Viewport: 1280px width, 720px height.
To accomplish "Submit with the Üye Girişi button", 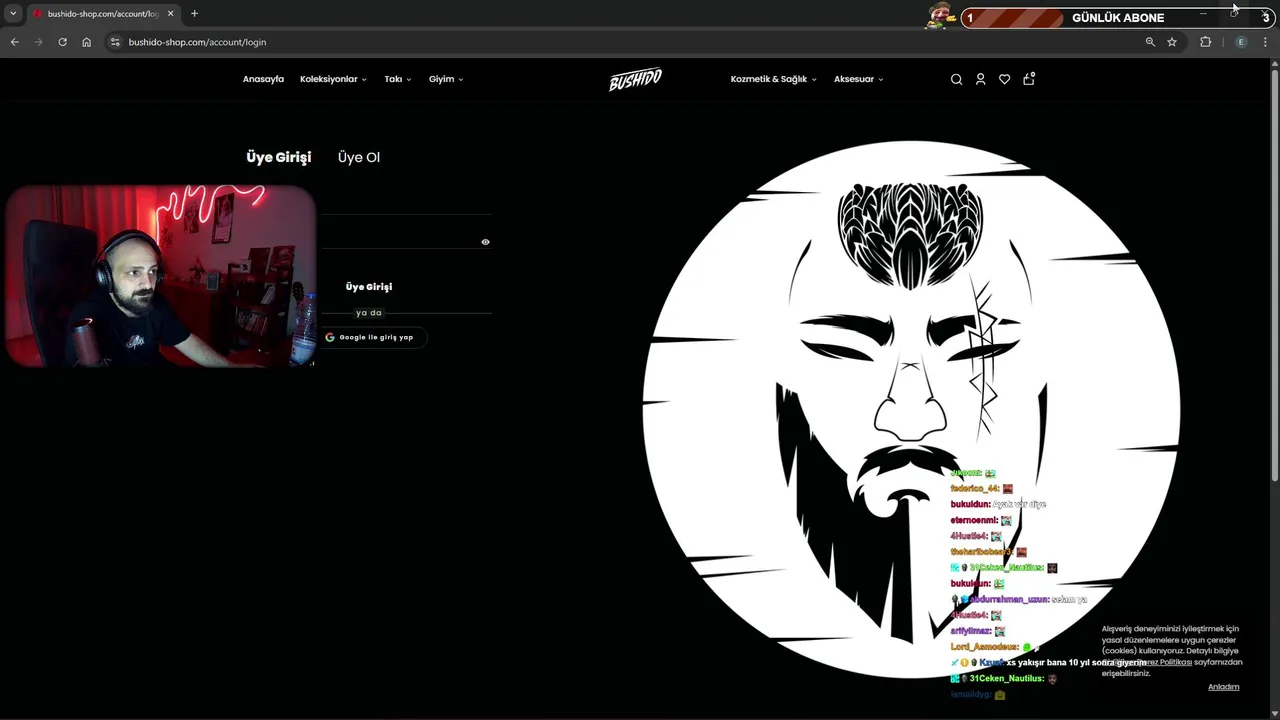I will 369,286.
